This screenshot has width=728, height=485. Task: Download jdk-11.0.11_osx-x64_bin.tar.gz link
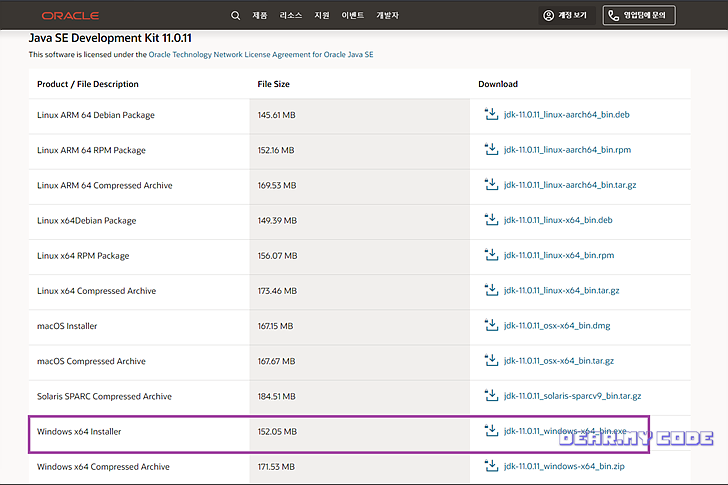coord(559,361)
